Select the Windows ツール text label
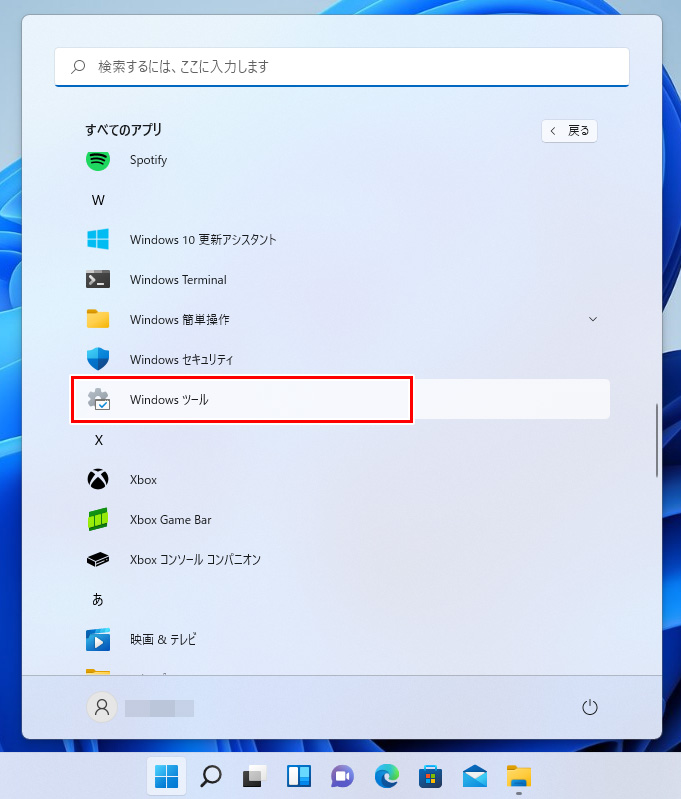The height and width of the screenshot is (799, 681). pos(169,400)
